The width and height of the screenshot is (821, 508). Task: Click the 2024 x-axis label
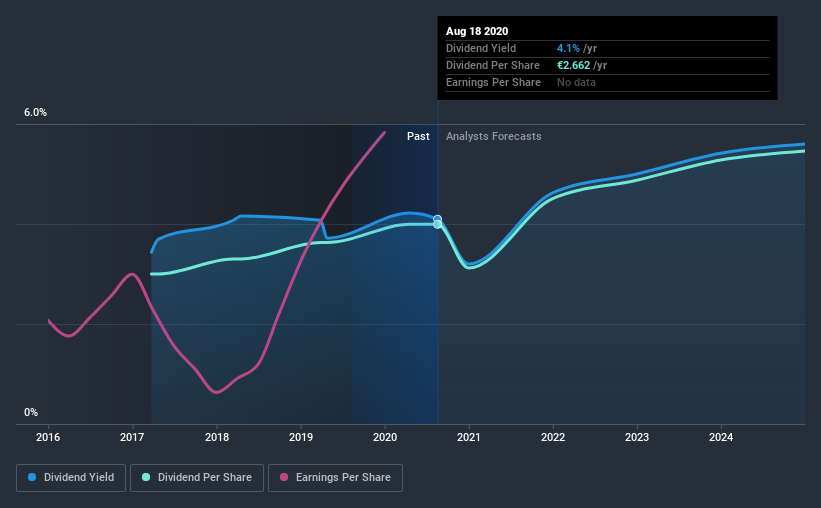click(721, 437)
